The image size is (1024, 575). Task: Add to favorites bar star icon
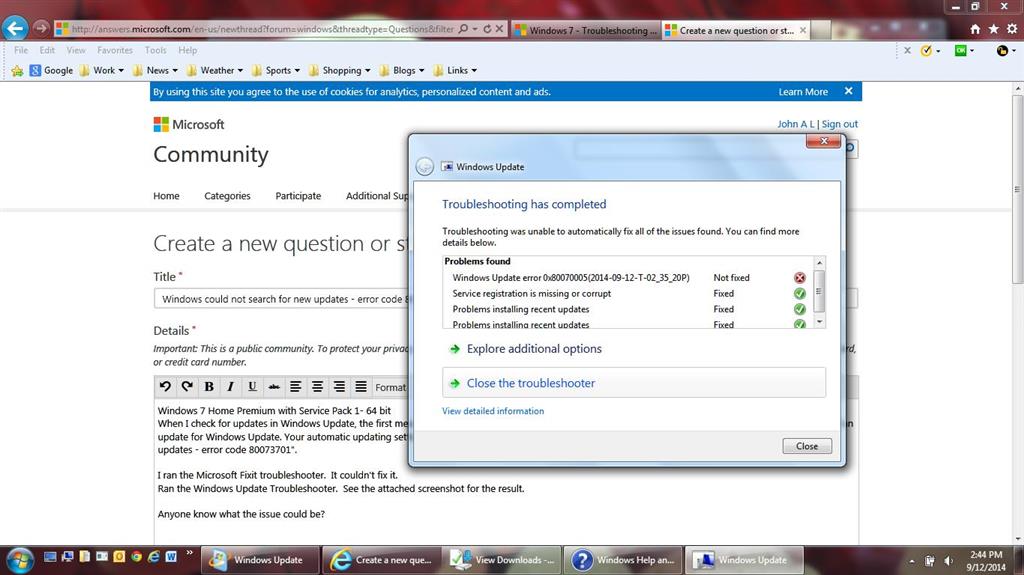(x=17, y=71)
